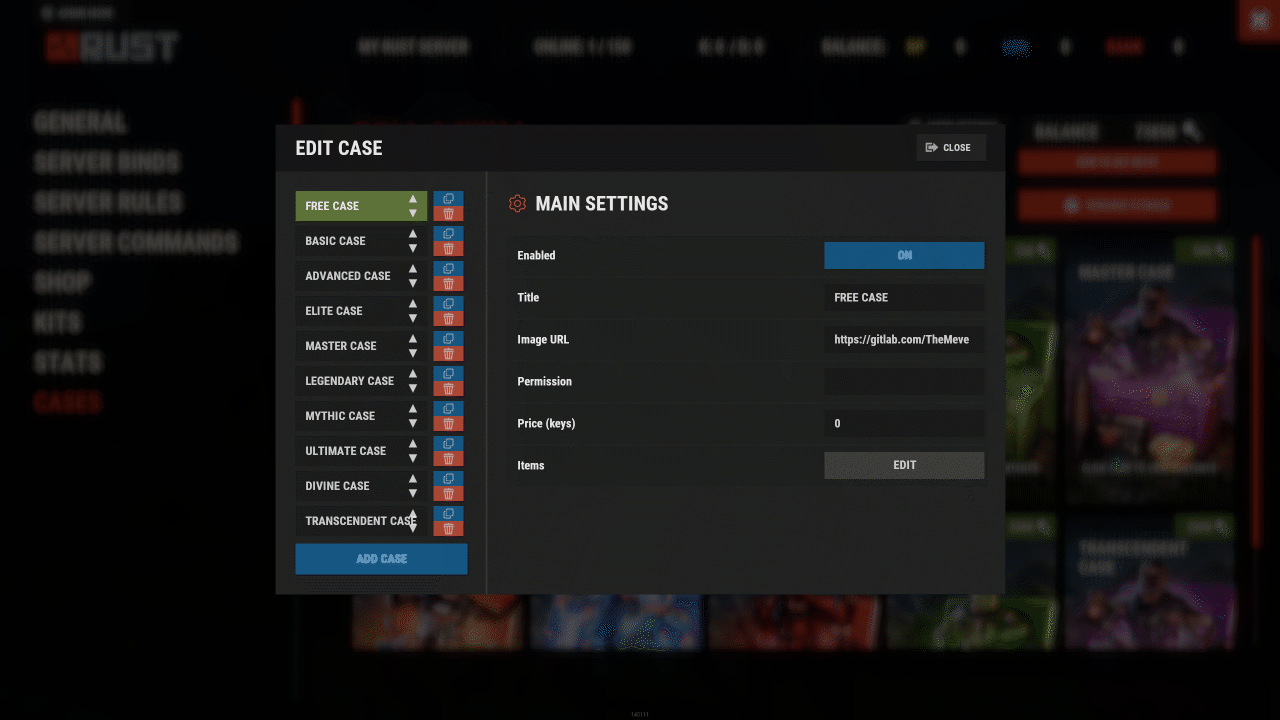Click the Image URL field
The image size is (1280, 720).
click(x=903, y=340)
